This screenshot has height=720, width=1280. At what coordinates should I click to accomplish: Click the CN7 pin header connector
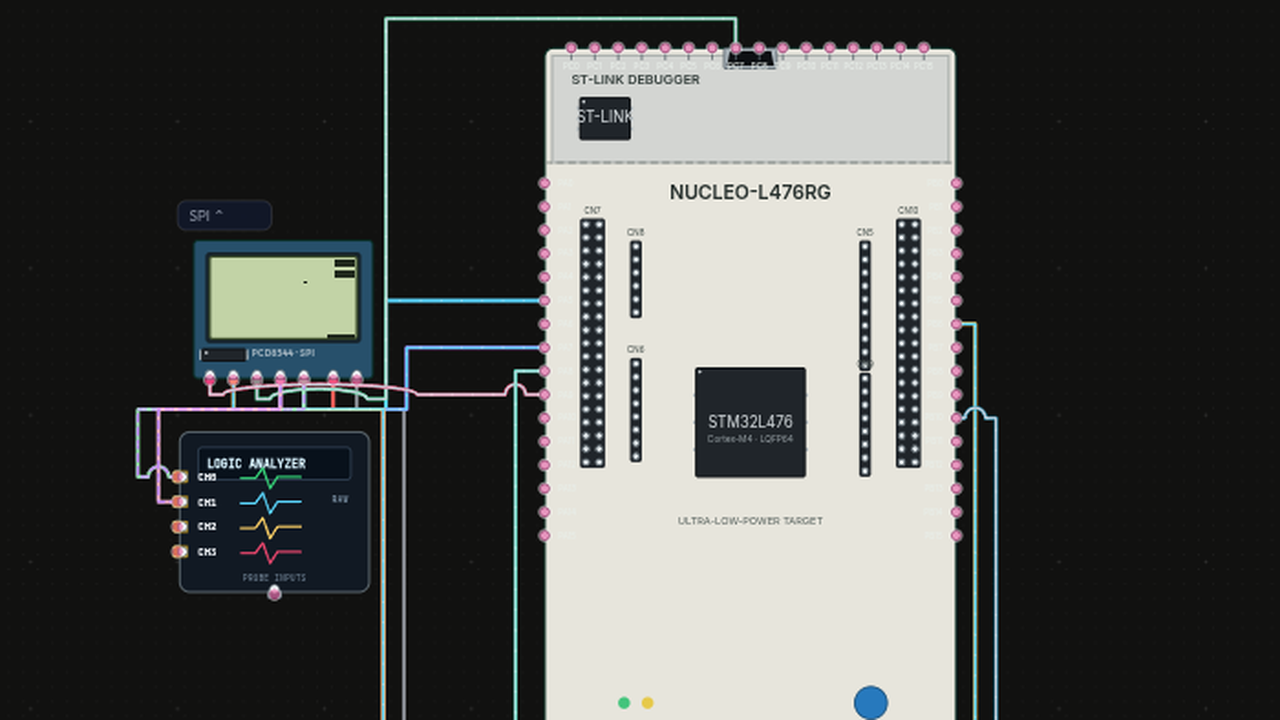click(592, 343)
